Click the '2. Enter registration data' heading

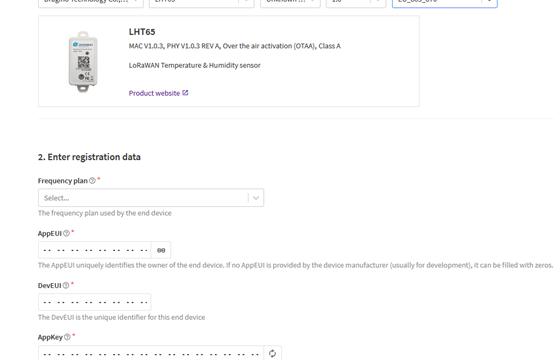89,157
